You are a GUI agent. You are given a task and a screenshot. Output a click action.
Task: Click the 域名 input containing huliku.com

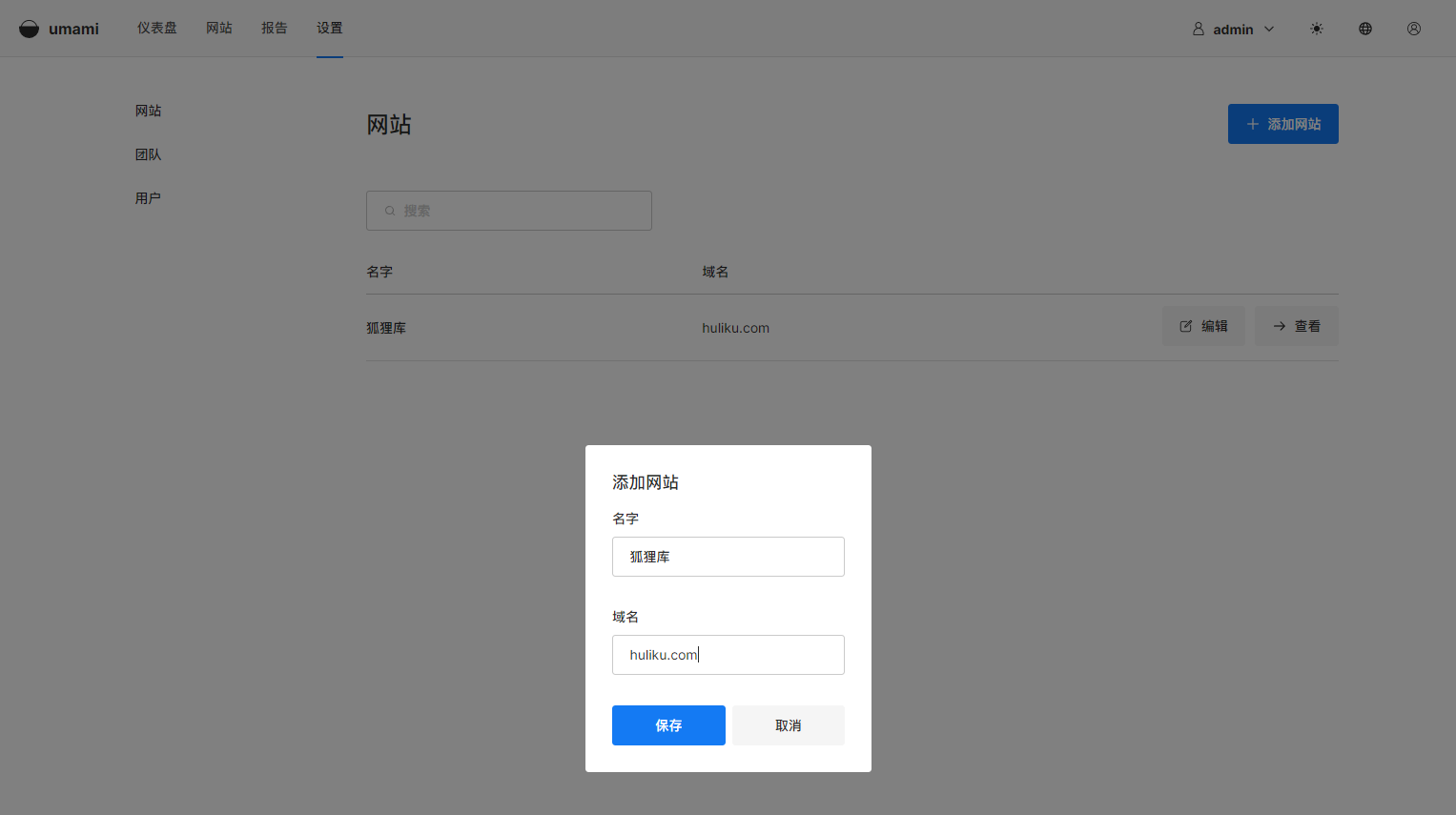coord(728,655)
